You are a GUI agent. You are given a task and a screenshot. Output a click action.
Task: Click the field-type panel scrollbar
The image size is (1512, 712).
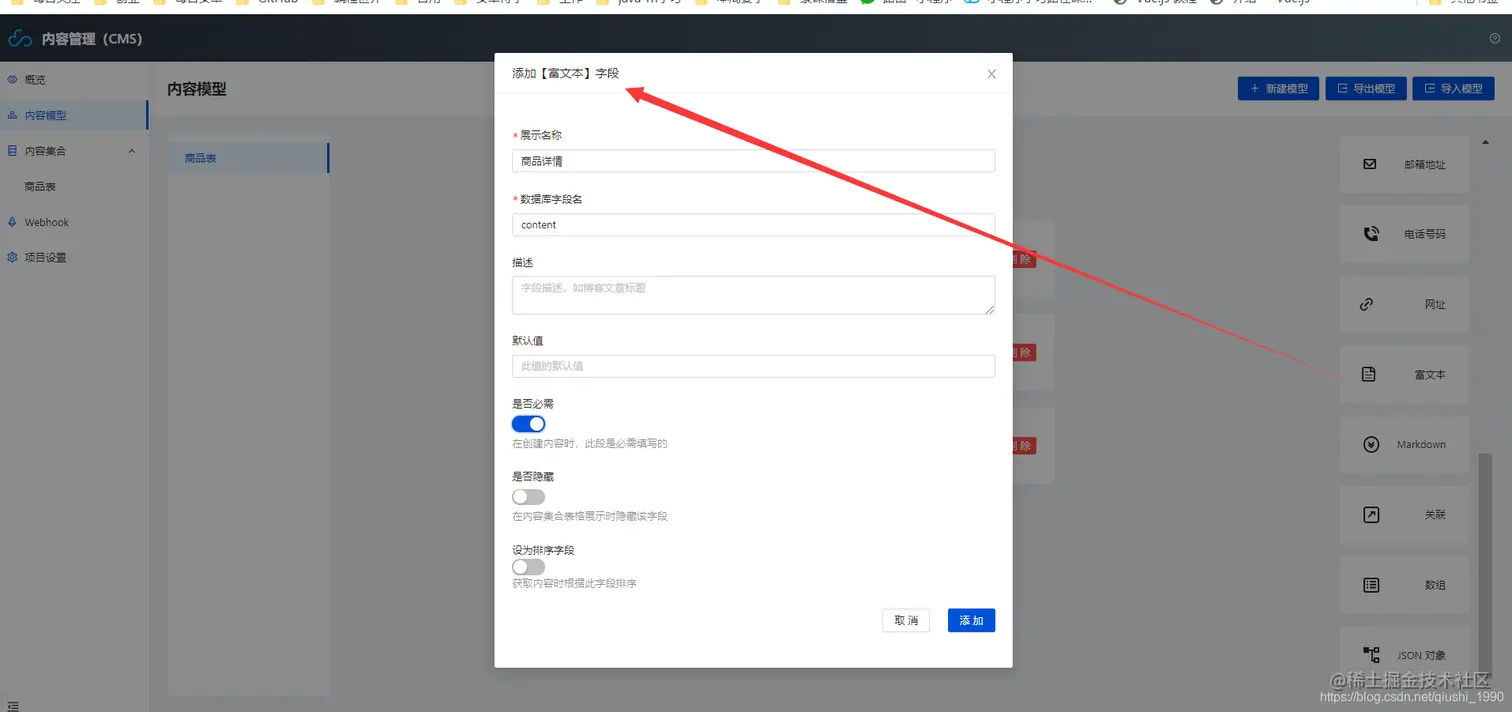point(1485,565)
